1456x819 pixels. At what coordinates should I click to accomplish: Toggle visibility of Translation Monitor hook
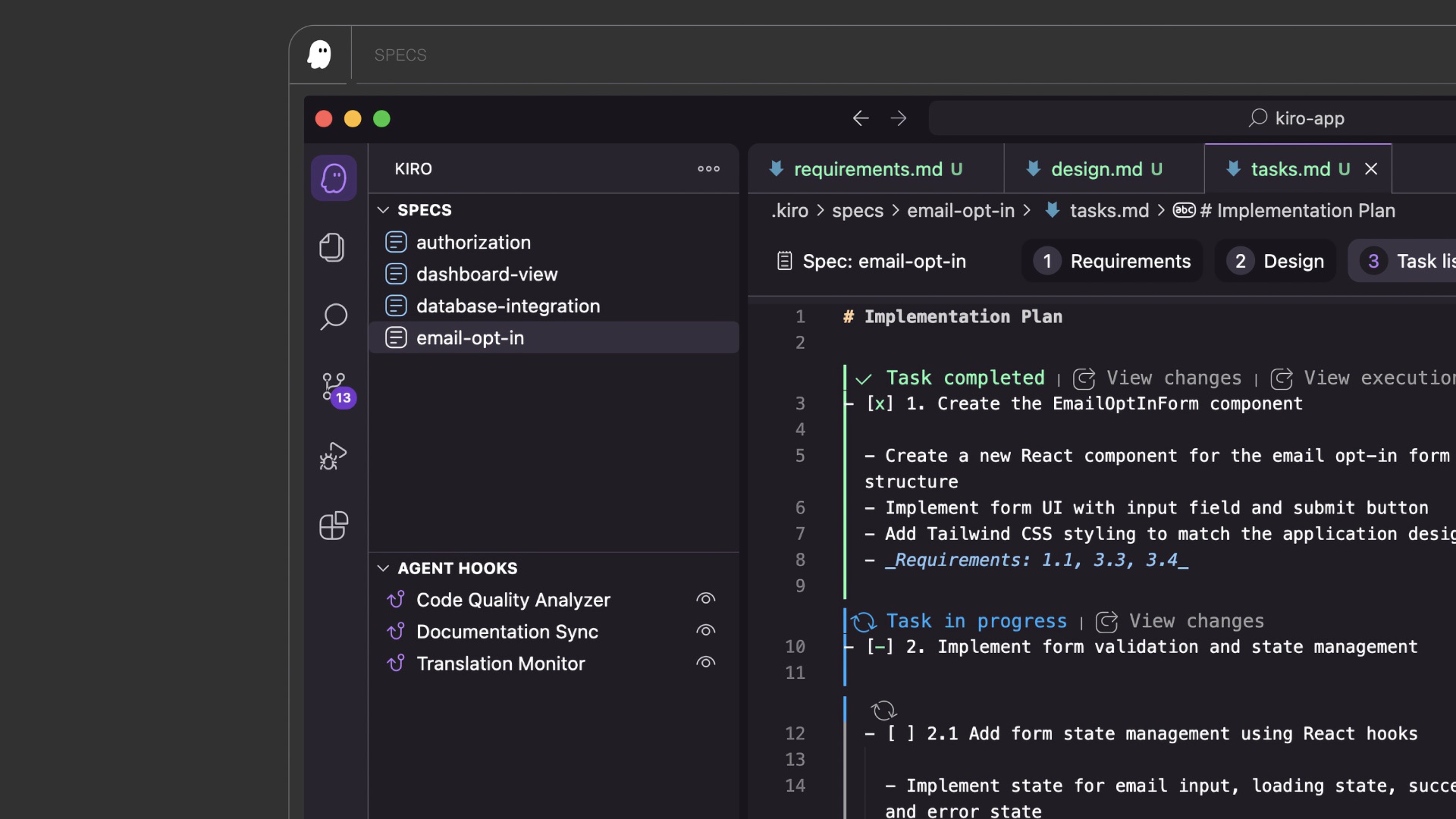point(705,663)
